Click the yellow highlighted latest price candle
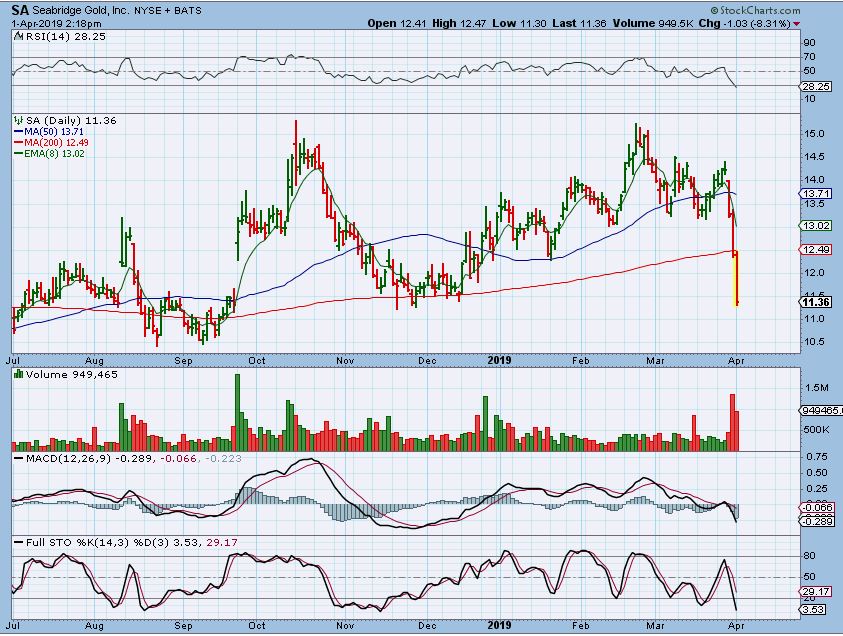 [x=737, y=278]
